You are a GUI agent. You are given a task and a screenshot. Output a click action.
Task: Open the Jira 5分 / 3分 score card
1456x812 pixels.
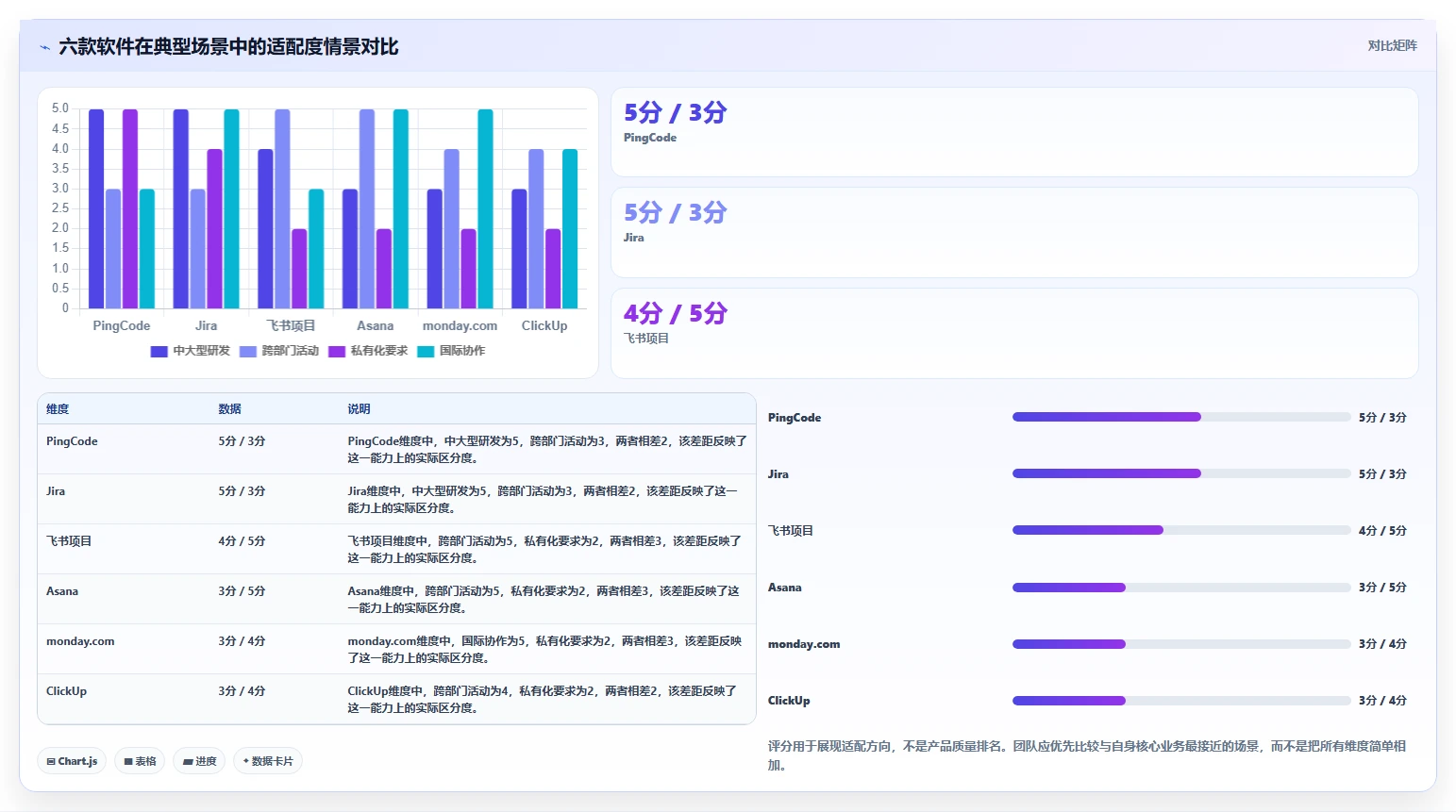click(1014, 233)
